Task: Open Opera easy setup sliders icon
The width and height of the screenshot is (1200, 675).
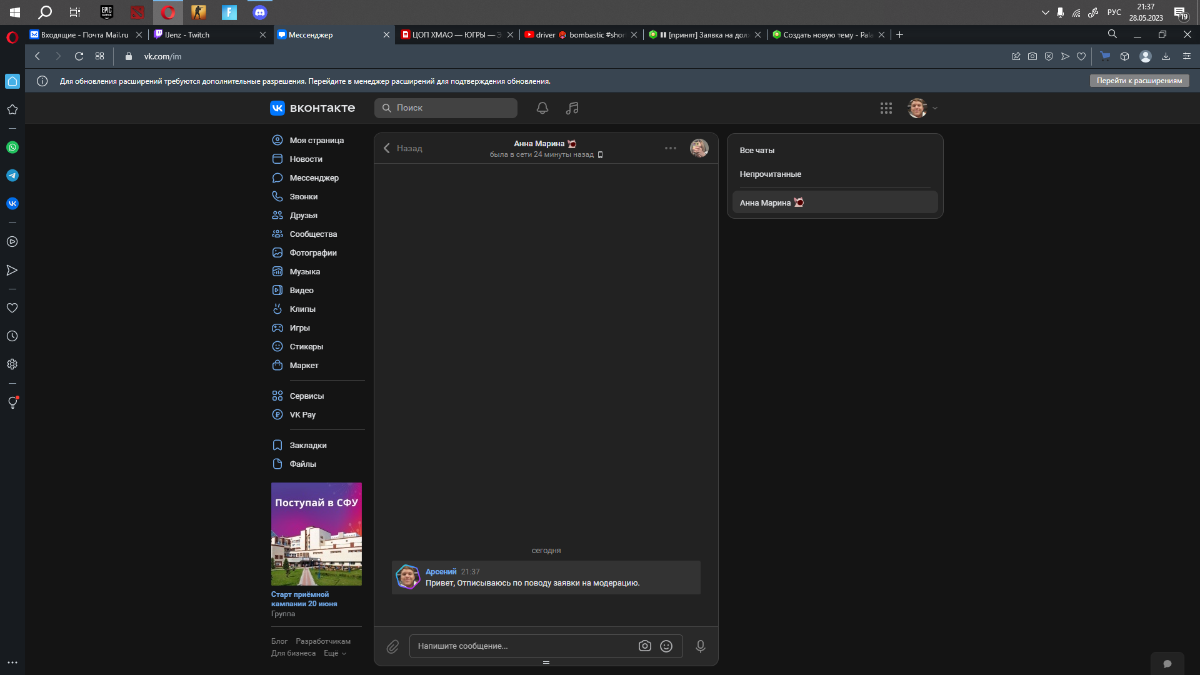Action: click(1185, 56)
